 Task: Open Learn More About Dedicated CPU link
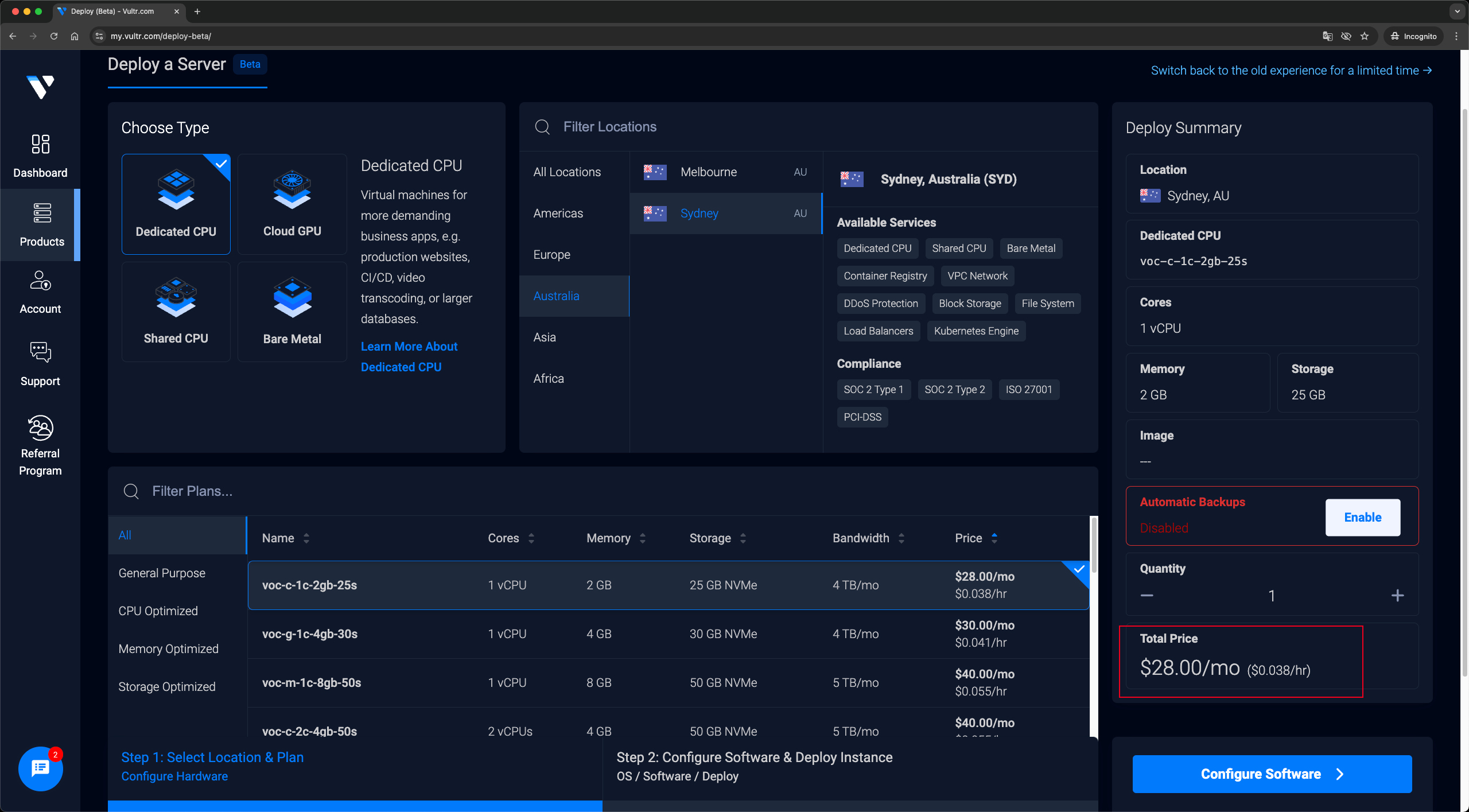click(x=409, y=356)
